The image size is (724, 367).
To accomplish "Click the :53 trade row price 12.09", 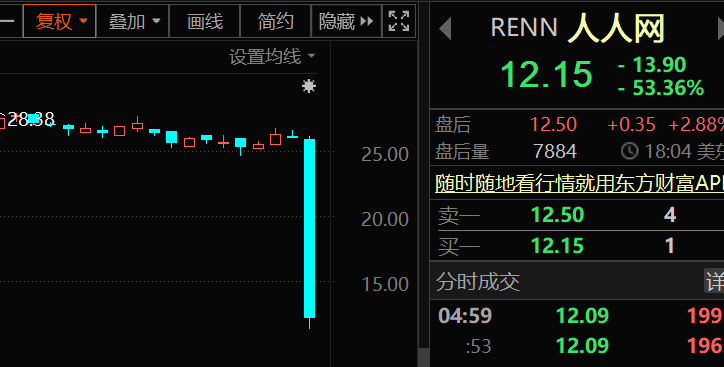I will point(582,346).
